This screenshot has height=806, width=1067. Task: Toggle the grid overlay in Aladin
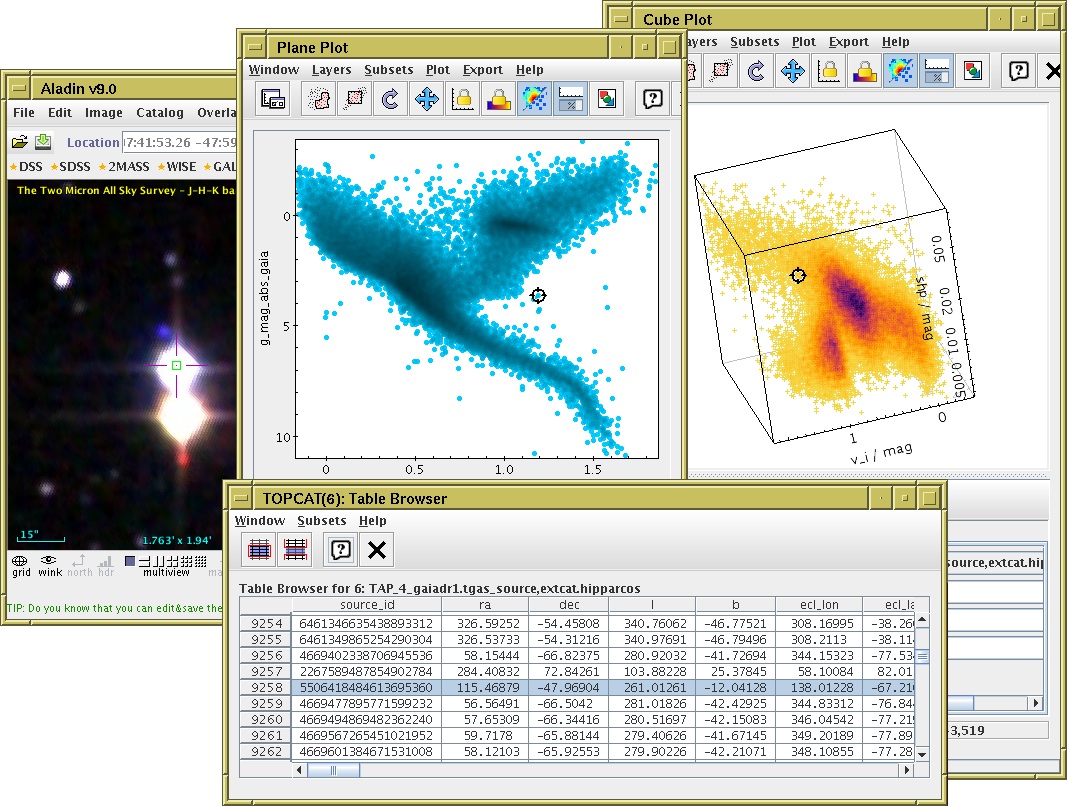tap(20, 565)
